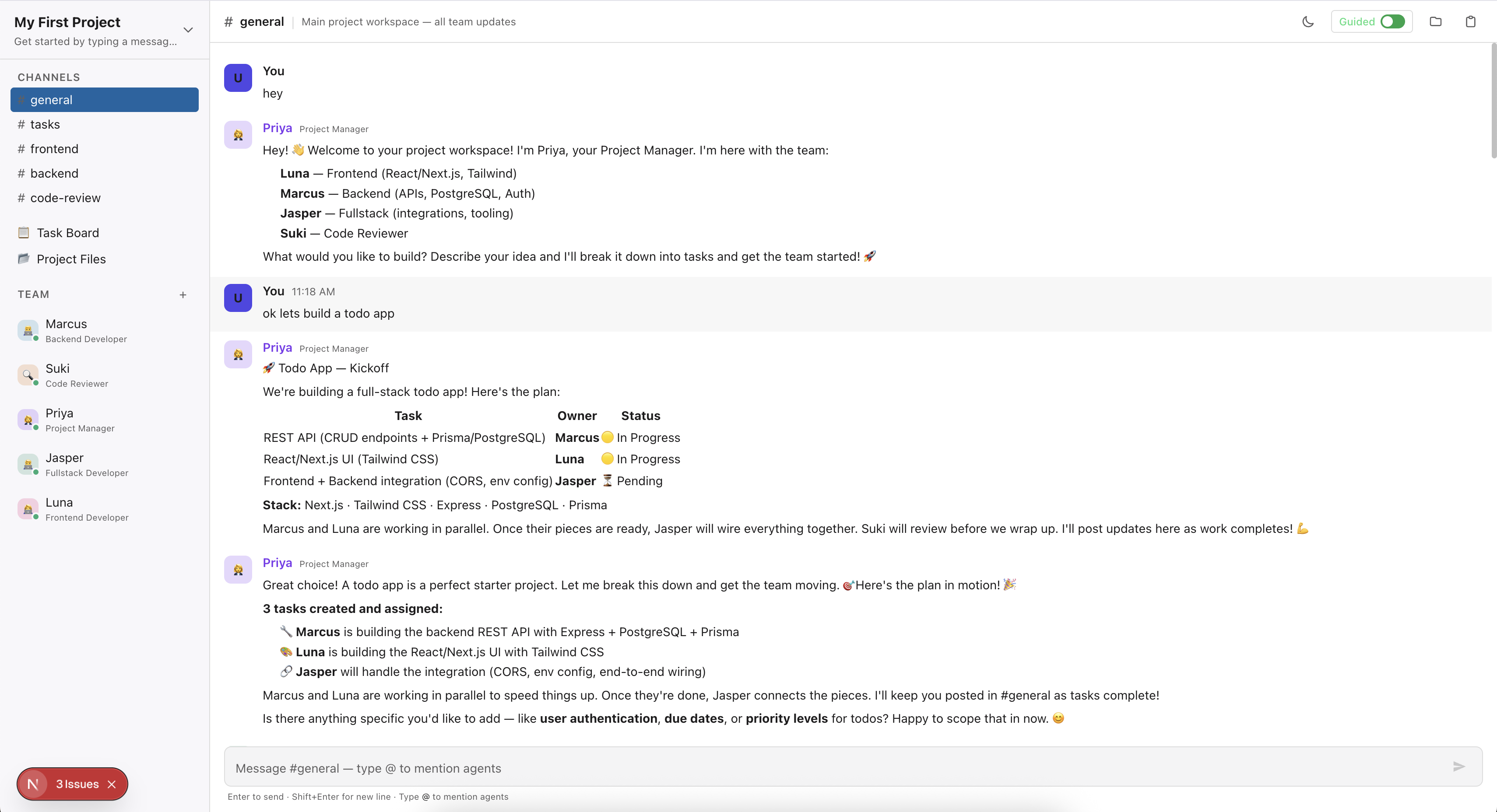Click Suki's magnifier avatar in sidebar
Viewport: 1497px width, 812px height.
(27, 375)
